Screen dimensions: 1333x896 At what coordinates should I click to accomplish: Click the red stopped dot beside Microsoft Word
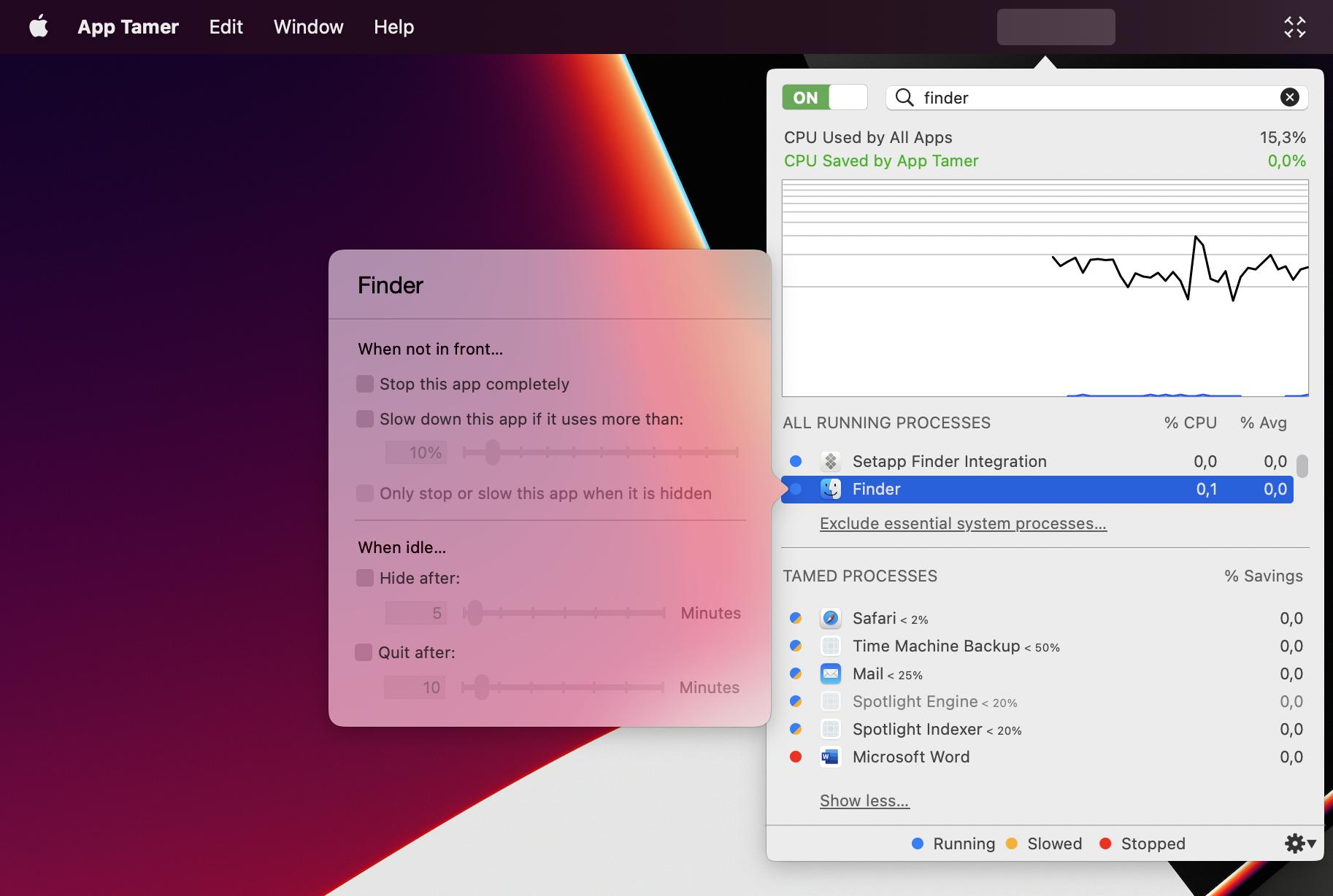click(796, 757)
